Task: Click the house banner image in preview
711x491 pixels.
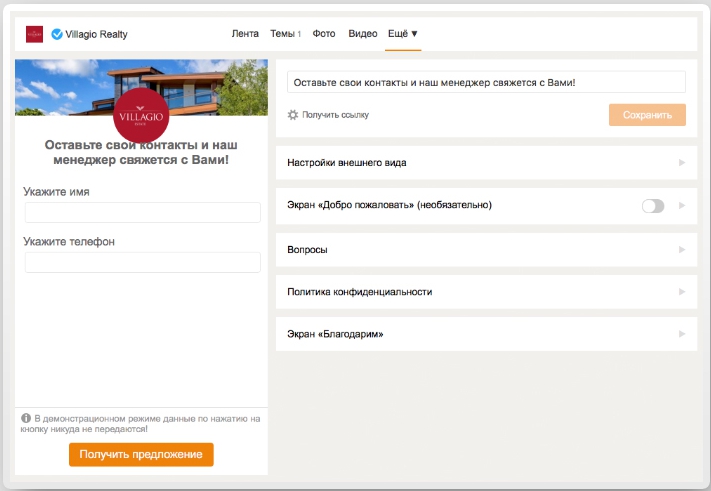Action: point(141,87)
